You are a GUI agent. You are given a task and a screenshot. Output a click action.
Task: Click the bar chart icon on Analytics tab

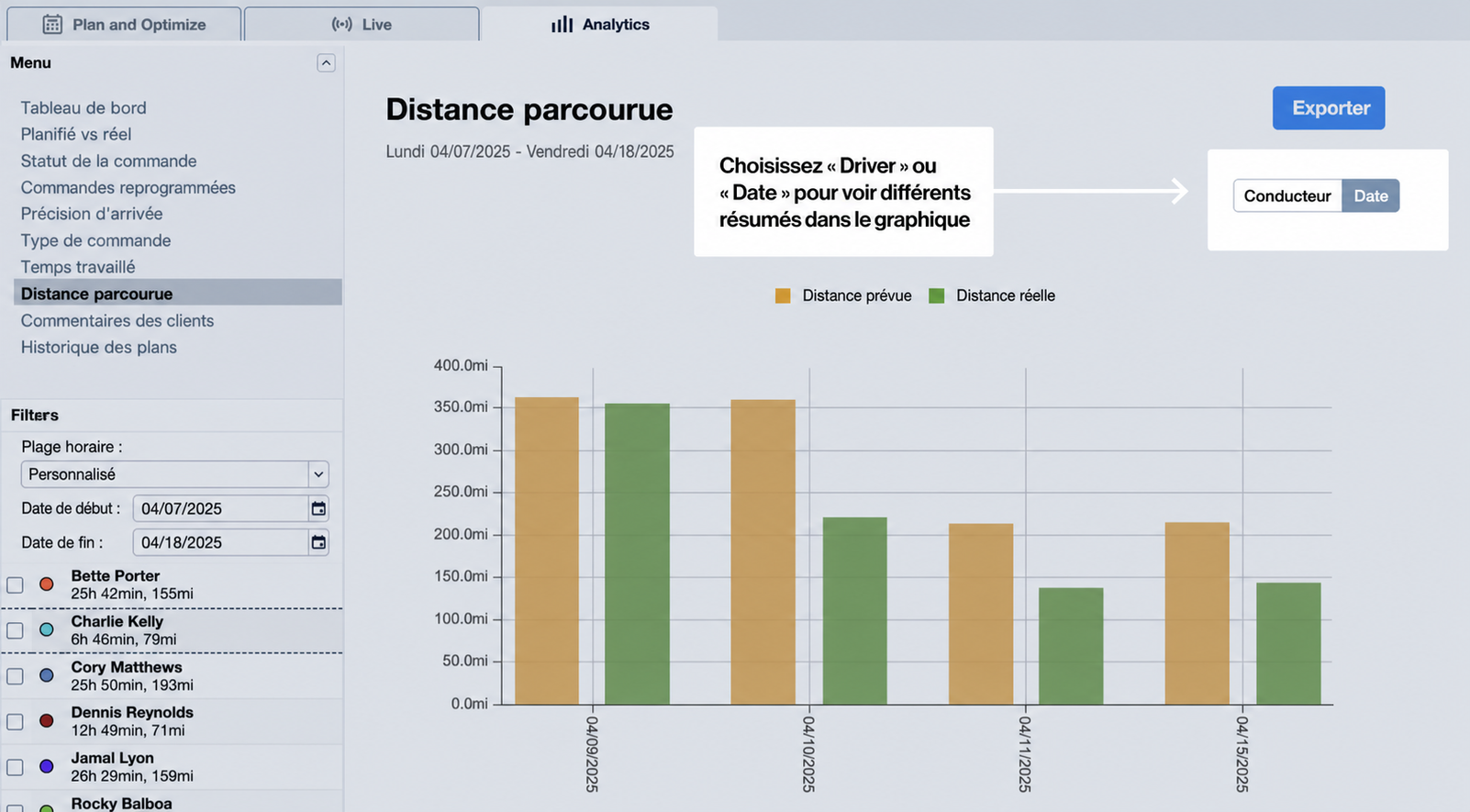point(562,24)
